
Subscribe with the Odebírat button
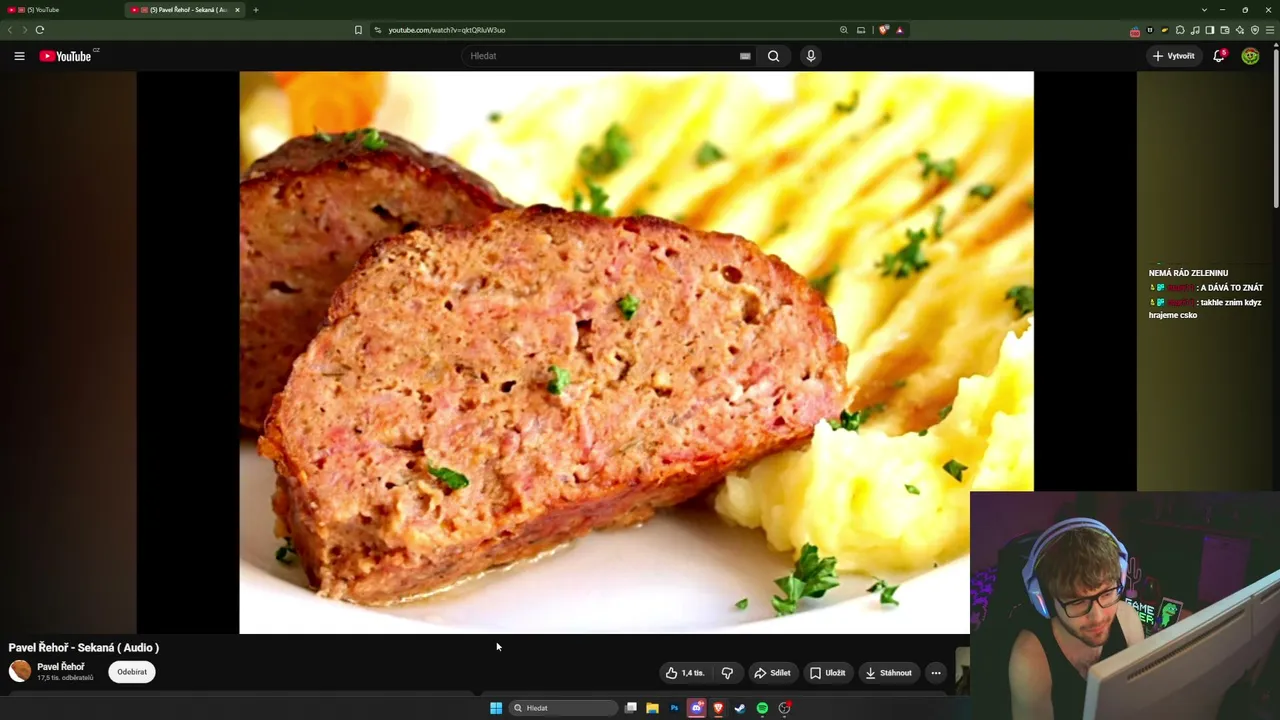coord(132,672)
